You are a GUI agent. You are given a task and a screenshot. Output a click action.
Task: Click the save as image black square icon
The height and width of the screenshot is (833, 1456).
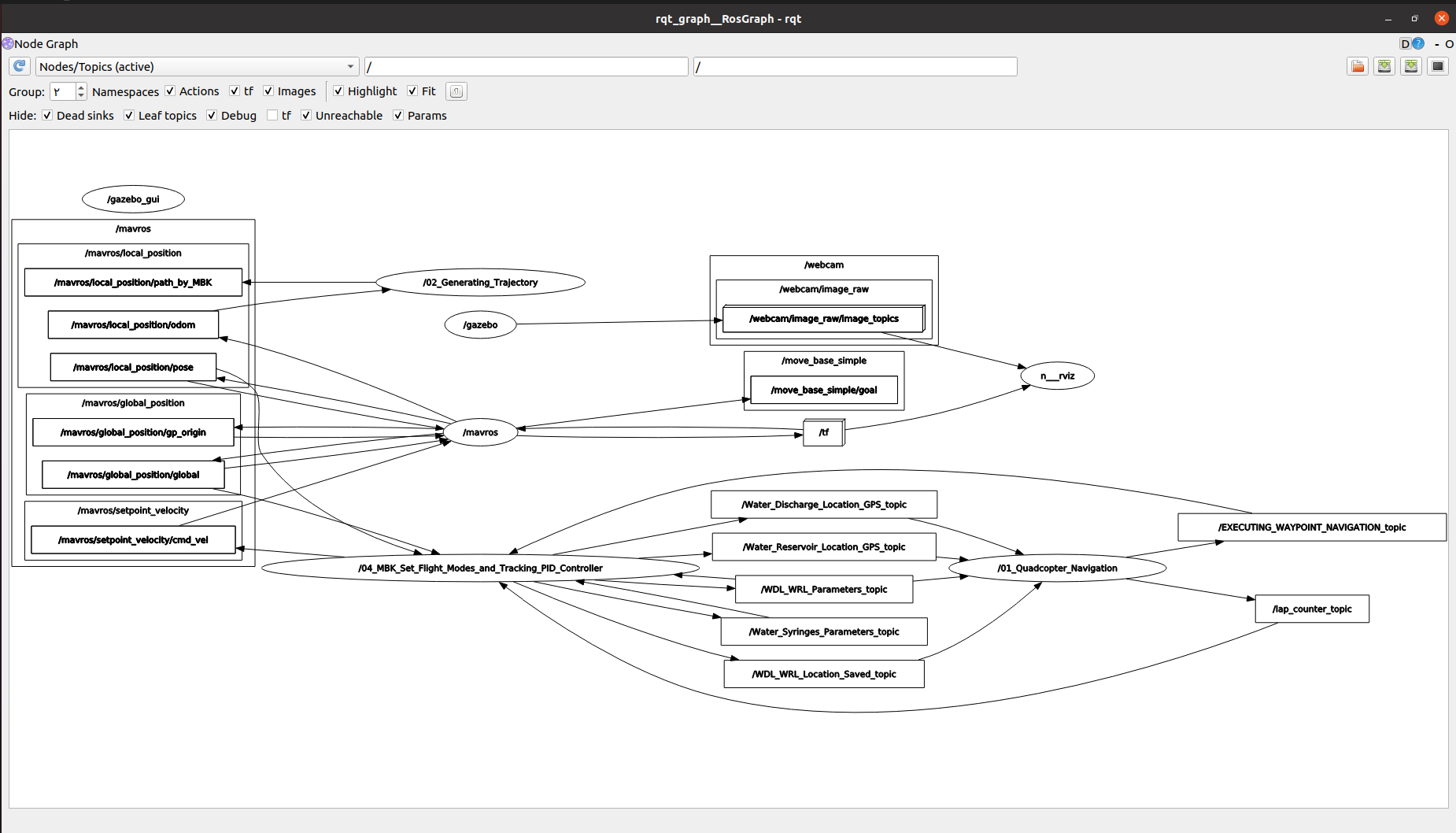coord(1438,67)
